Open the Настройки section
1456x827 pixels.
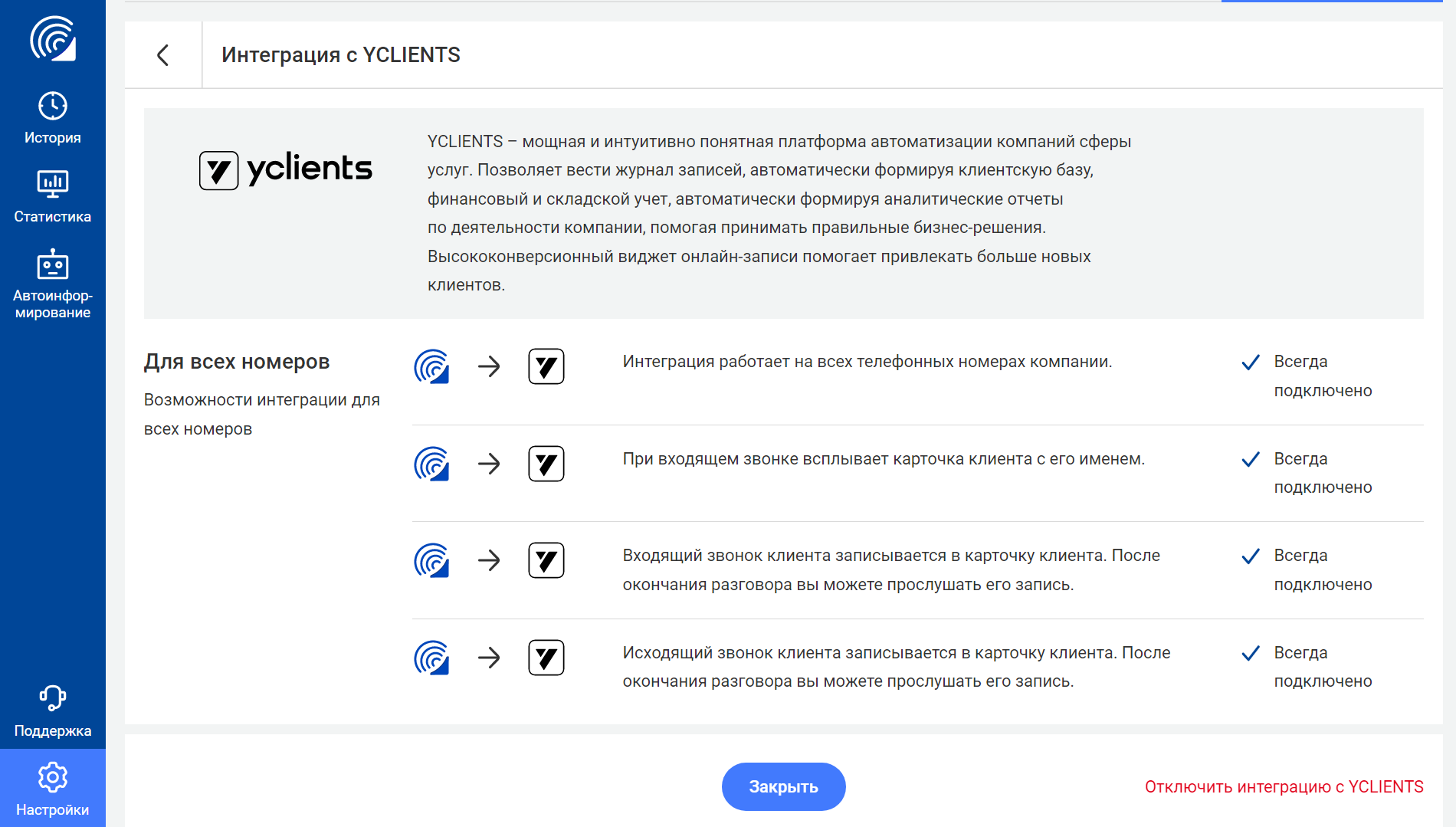53,789
